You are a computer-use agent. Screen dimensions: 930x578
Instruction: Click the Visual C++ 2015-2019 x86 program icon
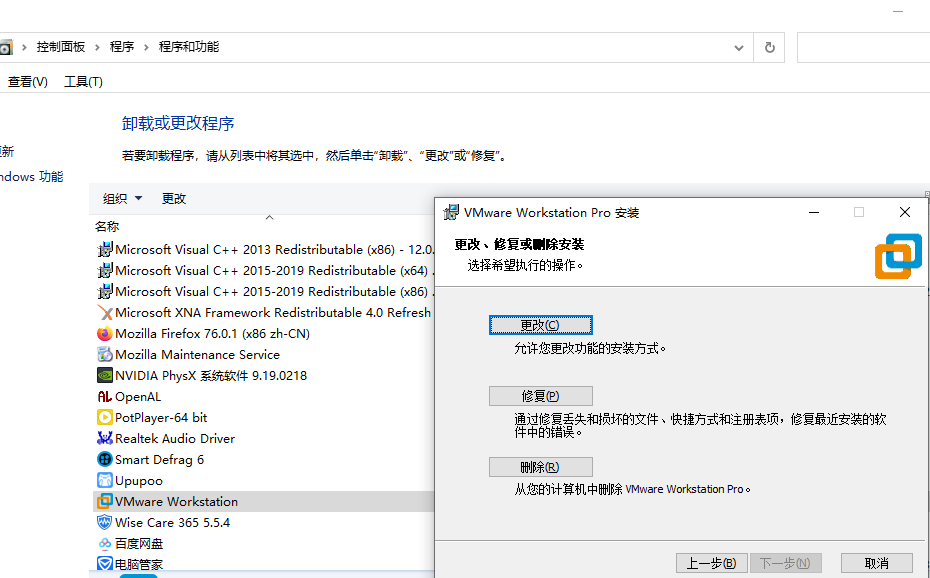pos(104,292)
